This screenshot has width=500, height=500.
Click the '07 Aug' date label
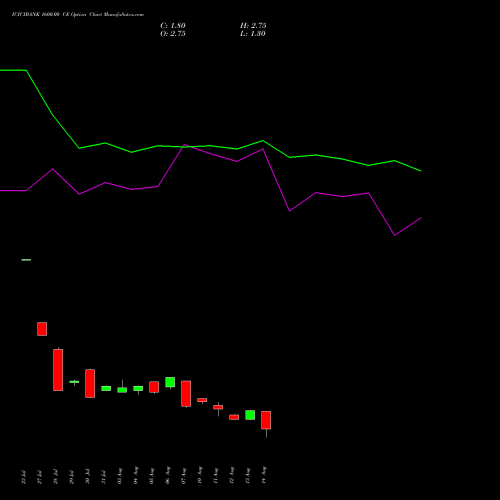coord(184,475)
